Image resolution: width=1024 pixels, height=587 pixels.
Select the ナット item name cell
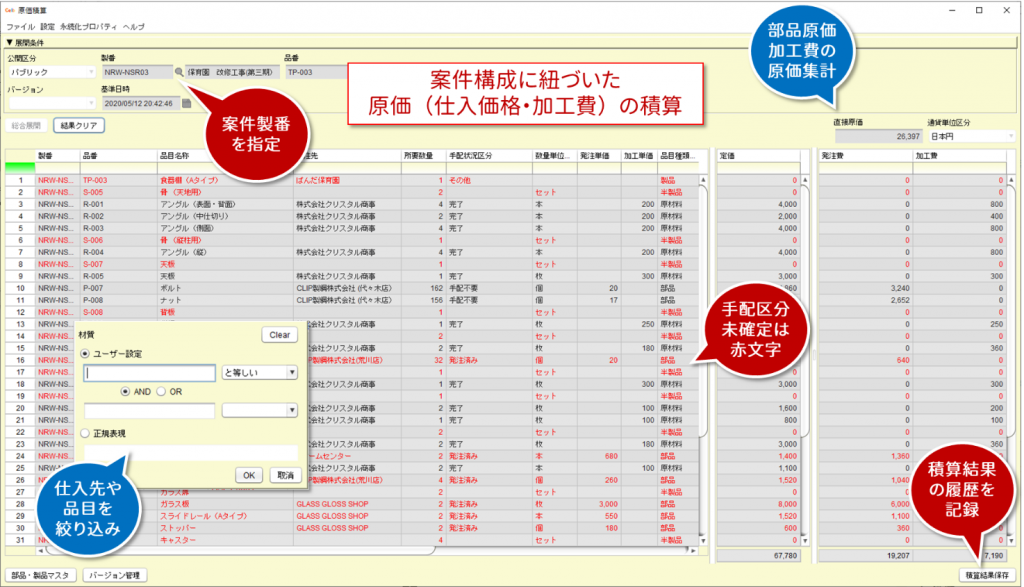[x=225, y=300]
